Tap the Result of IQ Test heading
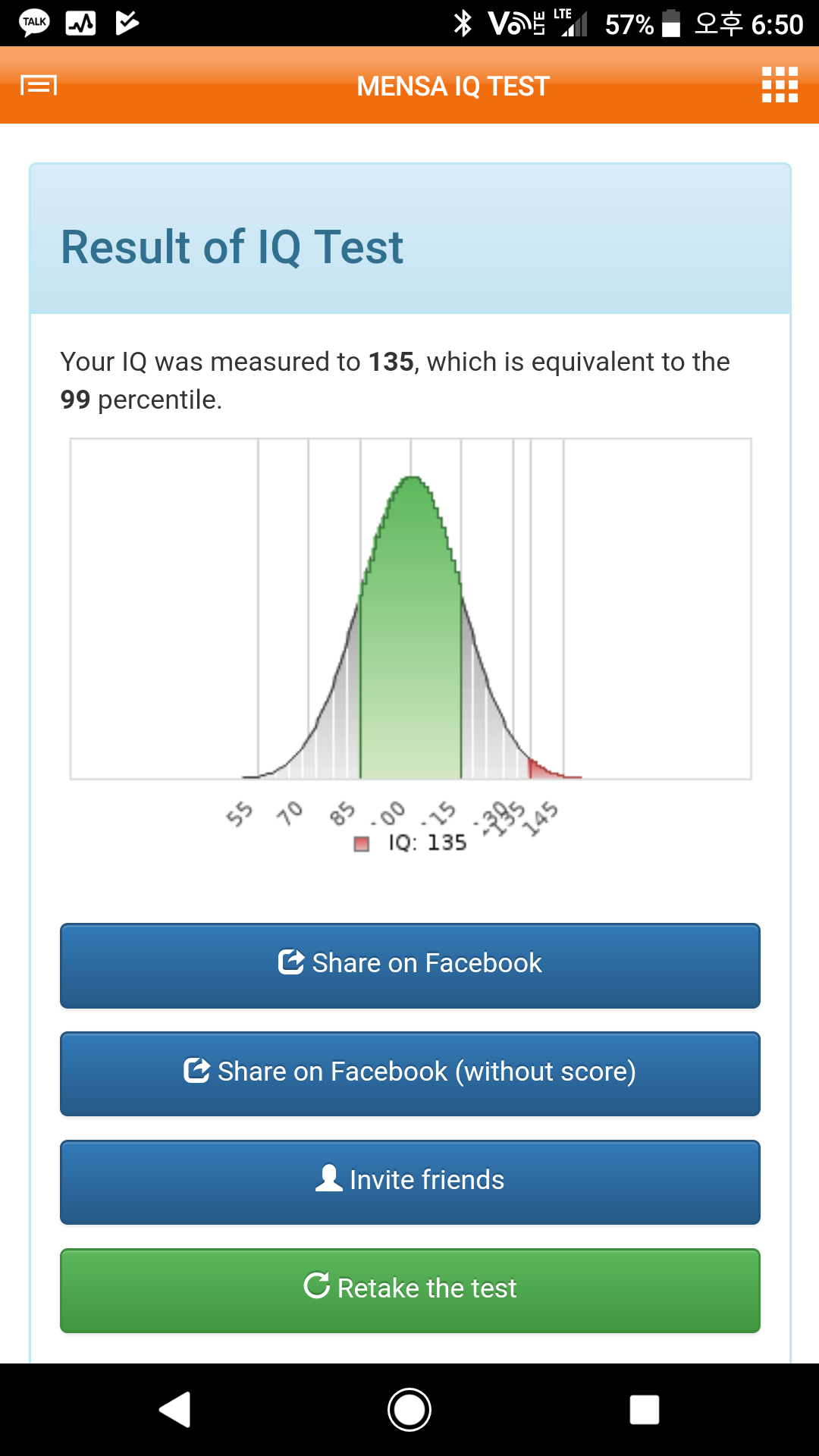Screen dimensions: 819x1456 click(x=232, y=247)
